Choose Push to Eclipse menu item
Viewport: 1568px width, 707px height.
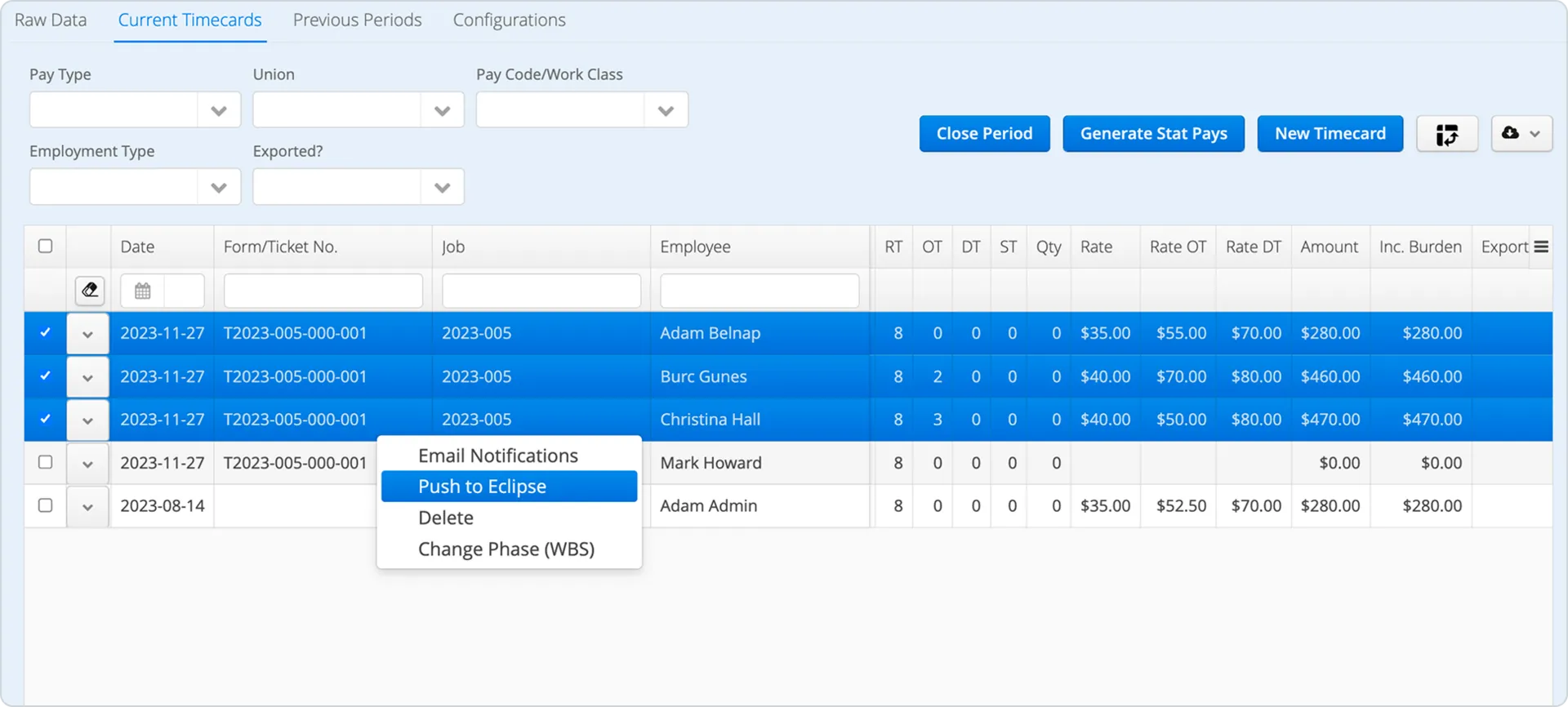pos(509,486)
